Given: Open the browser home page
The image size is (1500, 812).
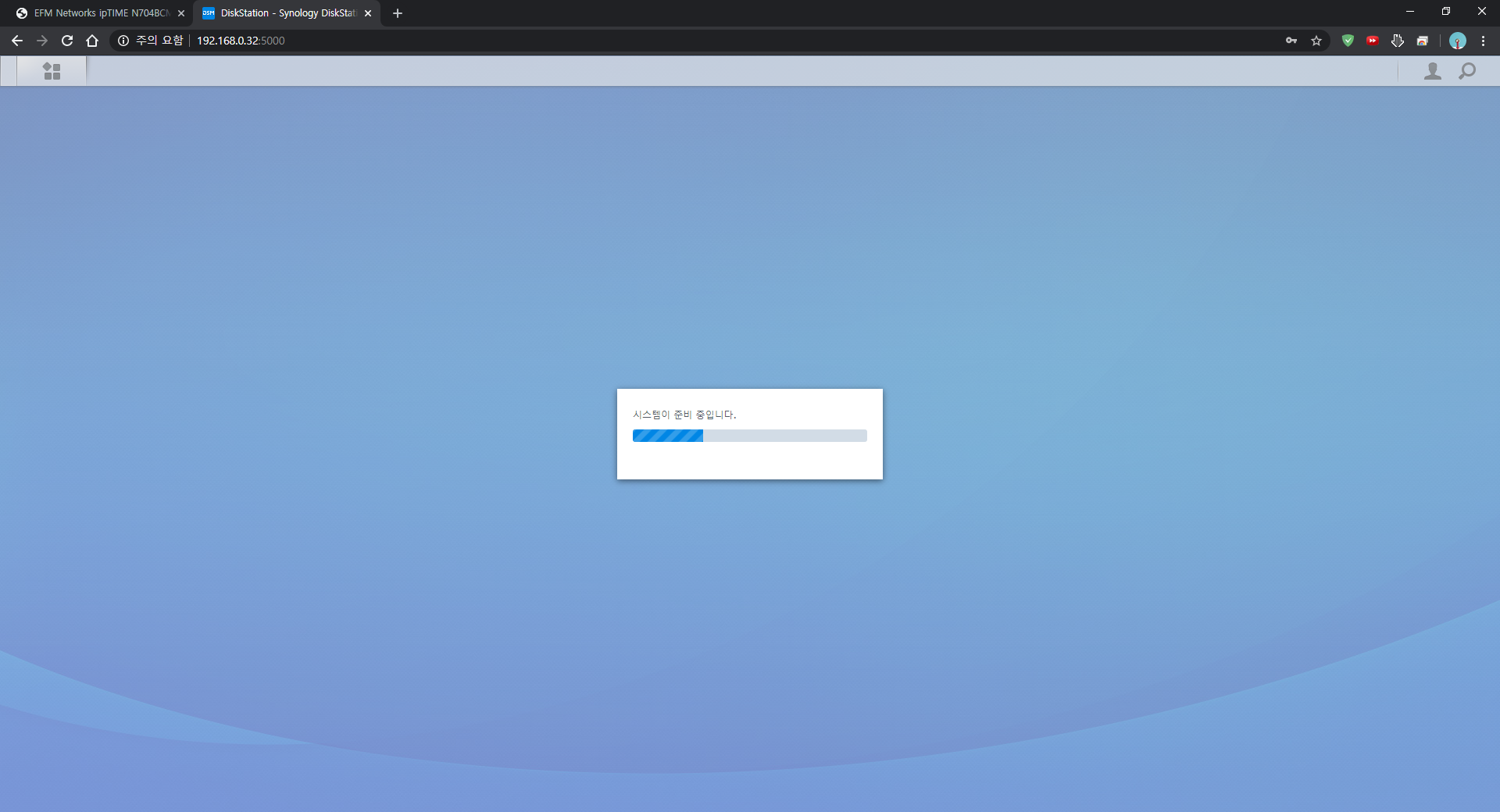Looking at the screenshot, I should click(92, 41).
